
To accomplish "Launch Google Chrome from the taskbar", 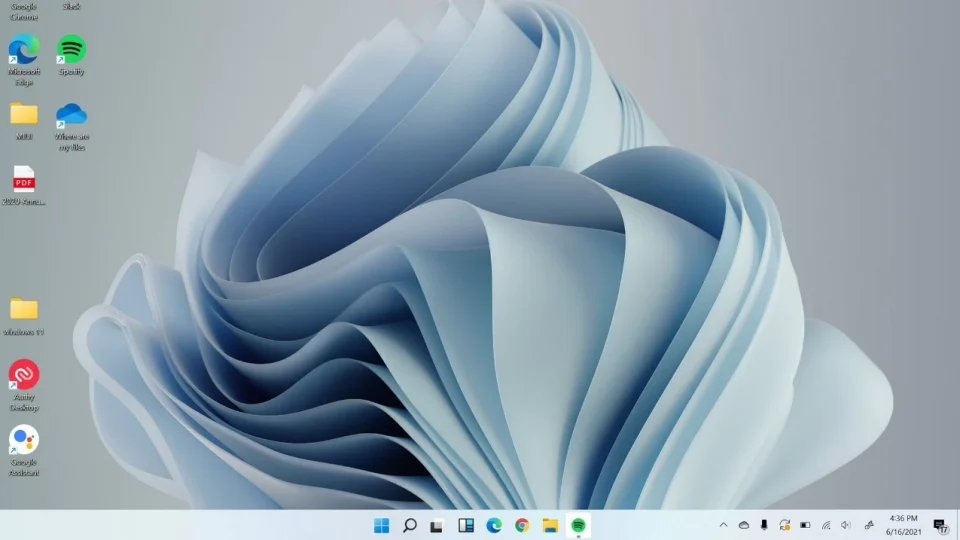I will (x=521, y=525).
